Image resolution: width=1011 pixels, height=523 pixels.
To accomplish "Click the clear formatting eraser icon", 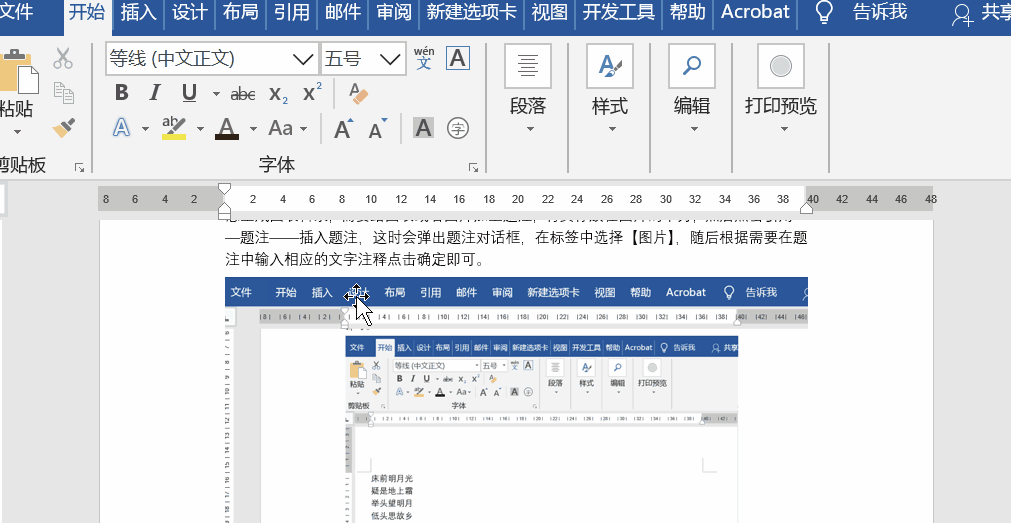I will click(x=358, y=94).
